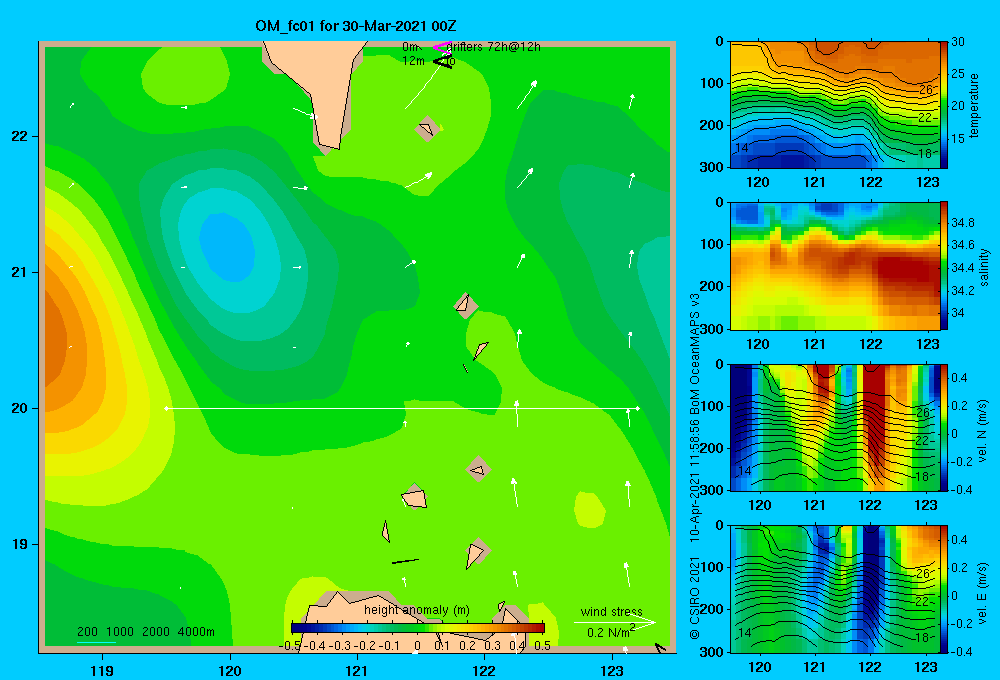This screenshot has height=680, width=1000.
Task: Click the "0.5" end label of the height anomaly bar
Action: [x=542, y=646]
